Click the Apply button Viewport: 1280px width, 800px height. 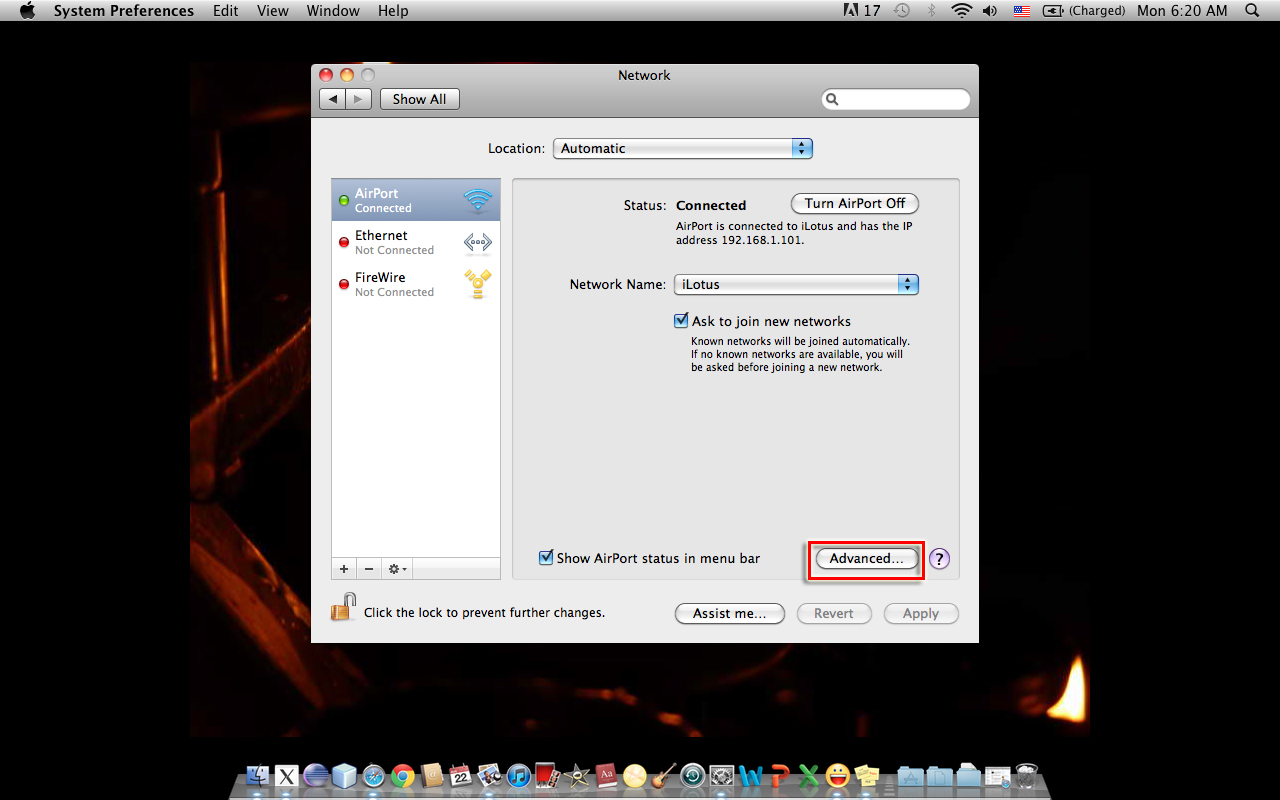coord(921,613)
